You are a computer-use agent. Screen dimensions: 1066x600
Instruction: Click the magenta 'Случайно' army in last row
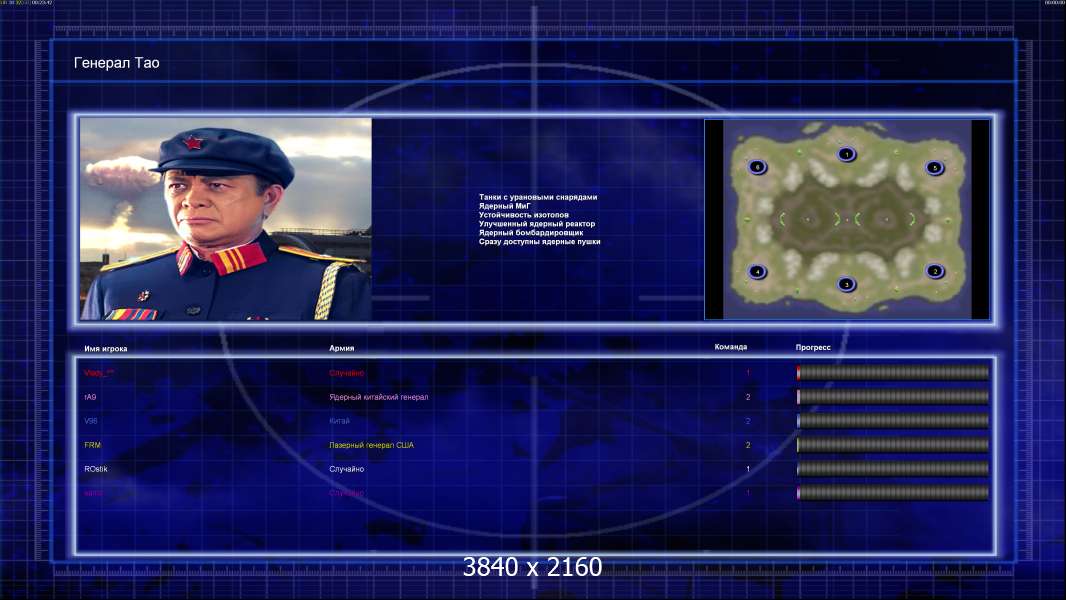point(347,493)
